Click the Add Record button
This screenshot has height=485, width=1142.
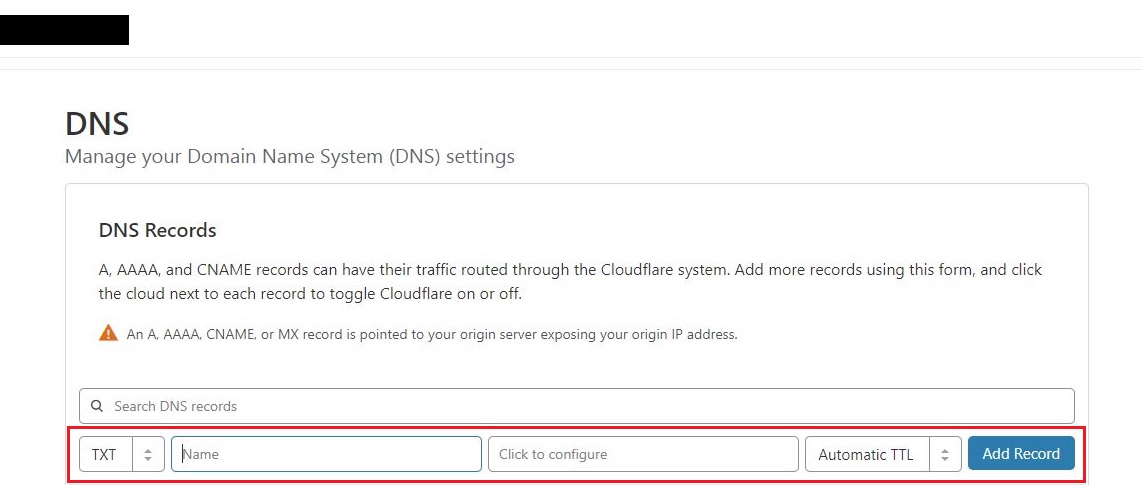(x=1021, y=454)
